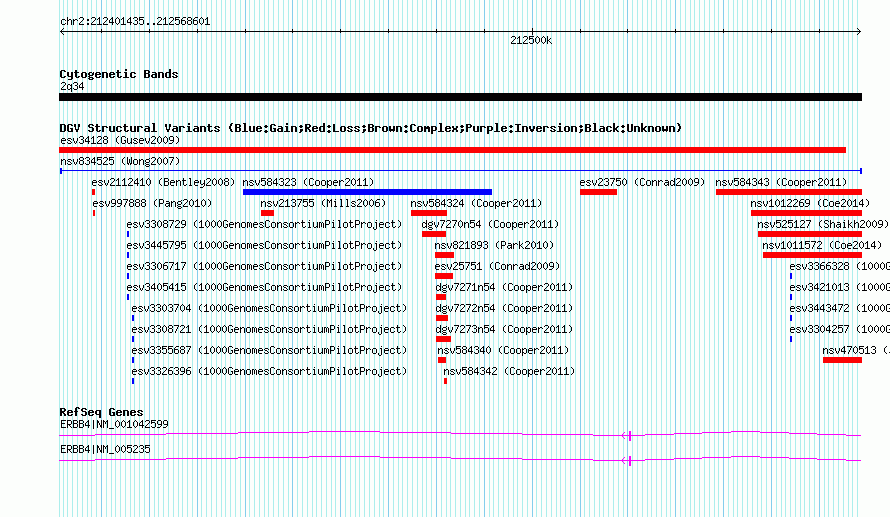
Task: Open the esv3405415 variant label
Action: tap(264, 287)
